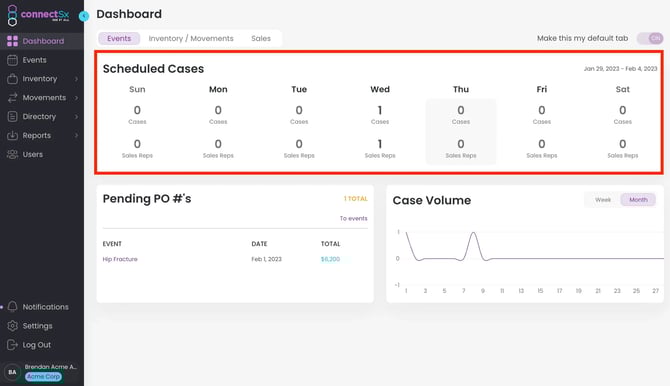Click the Jan 29, 2023 - Feb 4, 2023 date range
Viewport: 670px width, 386px height.
pos(620,69)
